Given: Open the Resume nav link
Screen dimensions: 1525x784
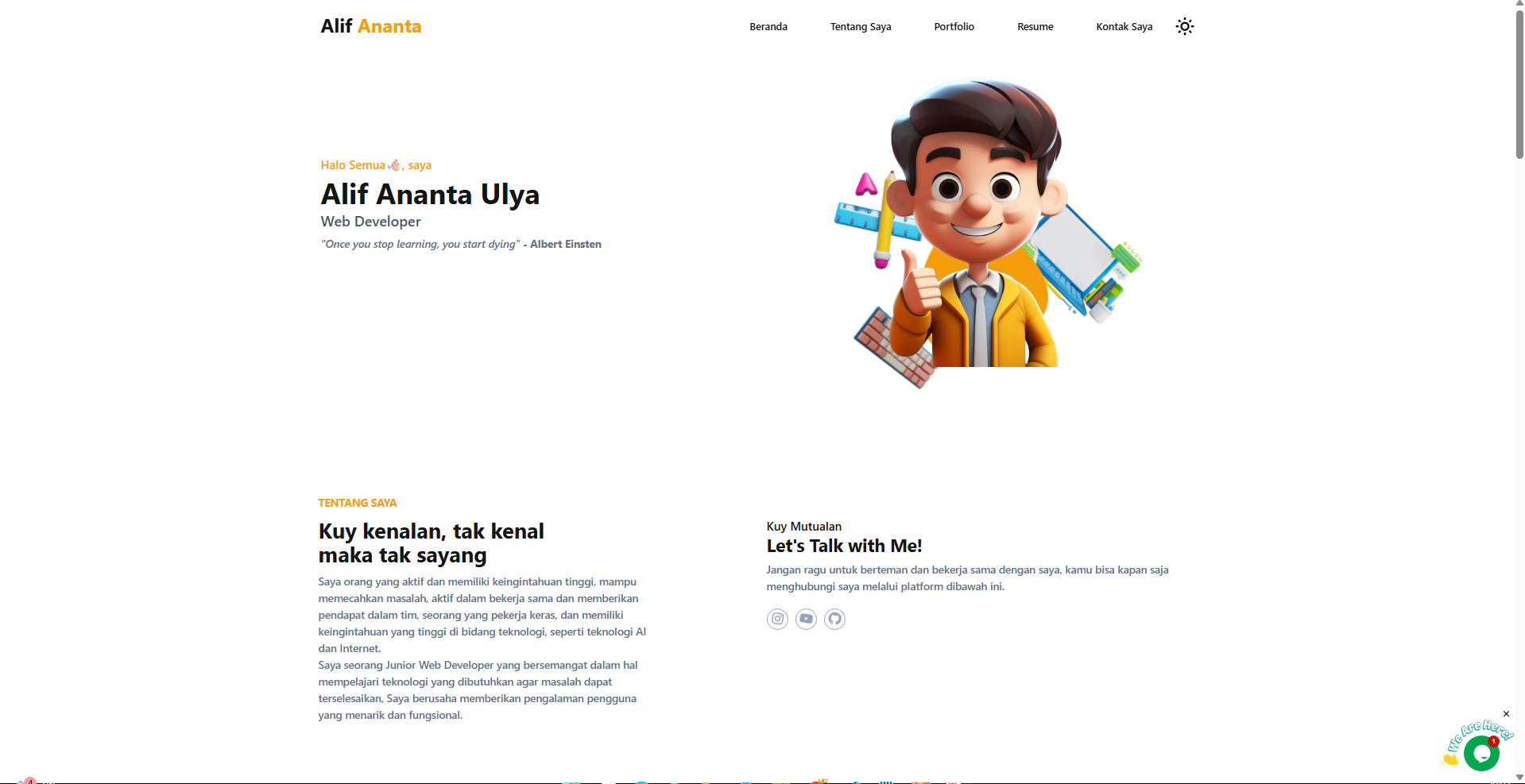Looking at the screenshot, I should coord(1035,26).
